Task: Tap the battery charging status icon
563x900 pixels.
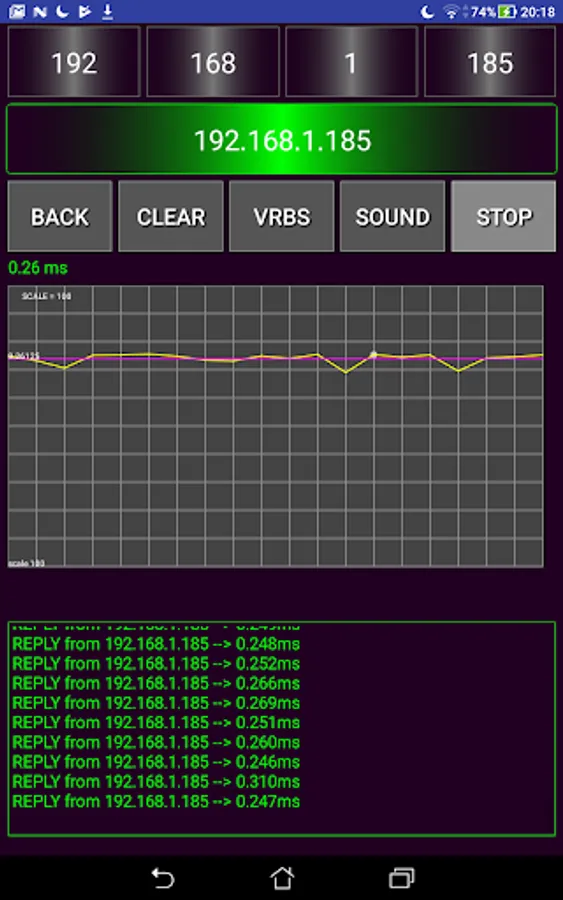Action: click(507, 11)
